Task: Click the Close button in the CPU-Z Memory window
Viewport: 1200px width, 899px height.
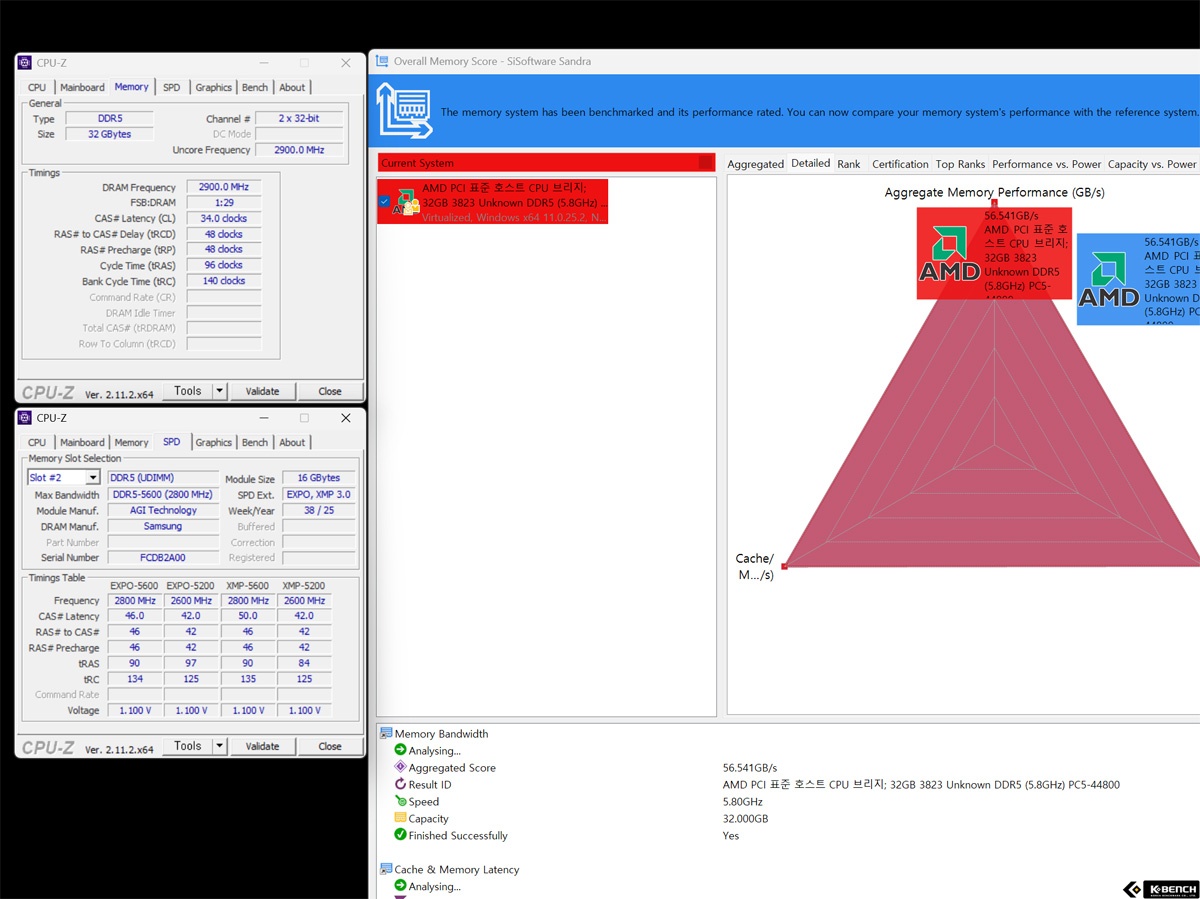Action: 330,391
